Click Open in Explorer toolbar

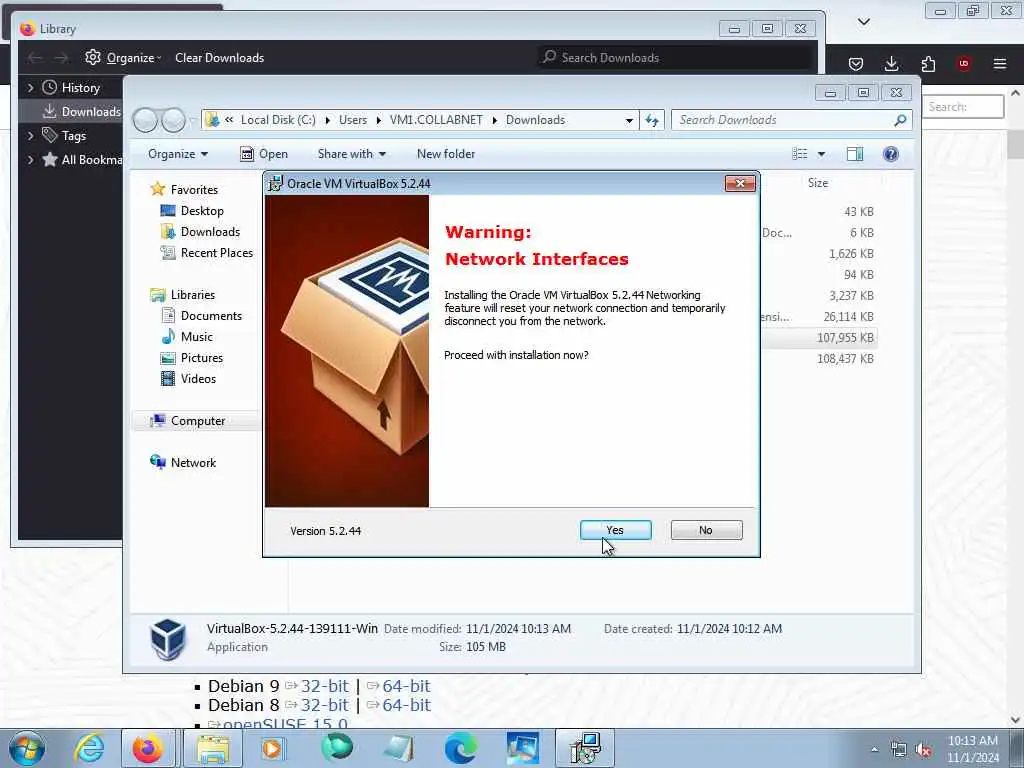pyautogui.click(x=264, y=154)
